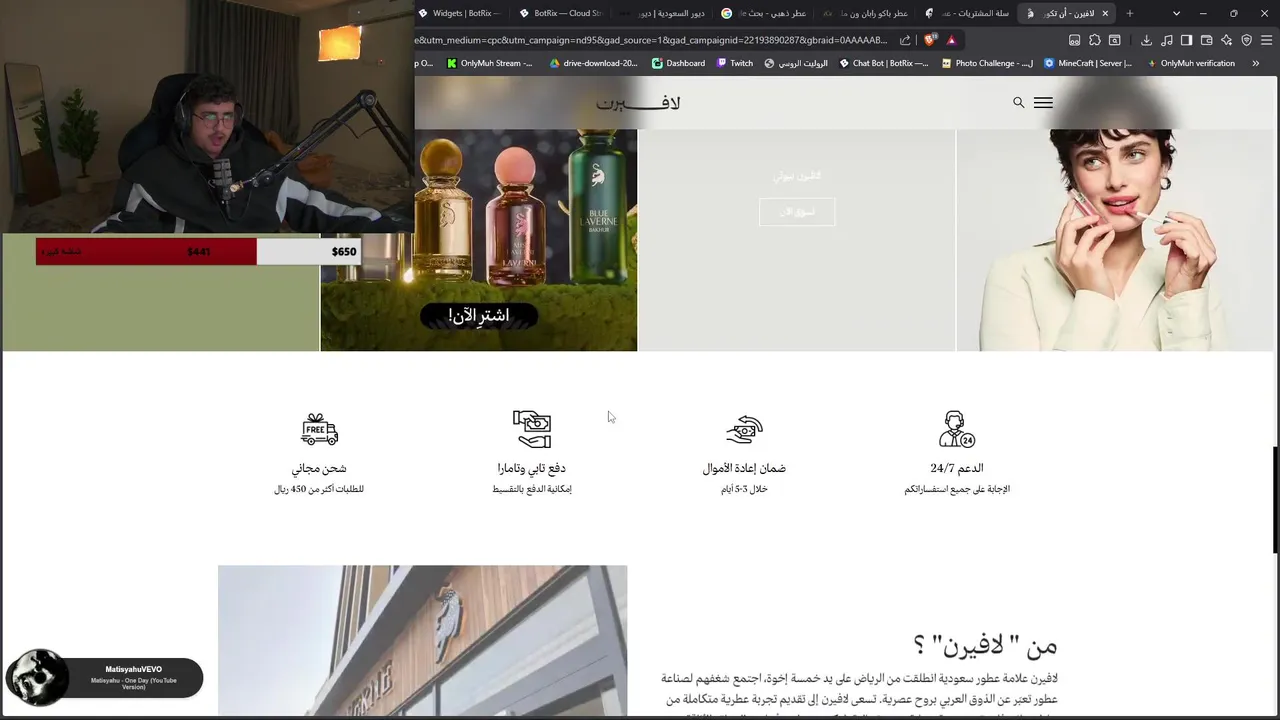
Task: Click the text الإجابة على جميع استفساراتكم
Action: point(957,489)
